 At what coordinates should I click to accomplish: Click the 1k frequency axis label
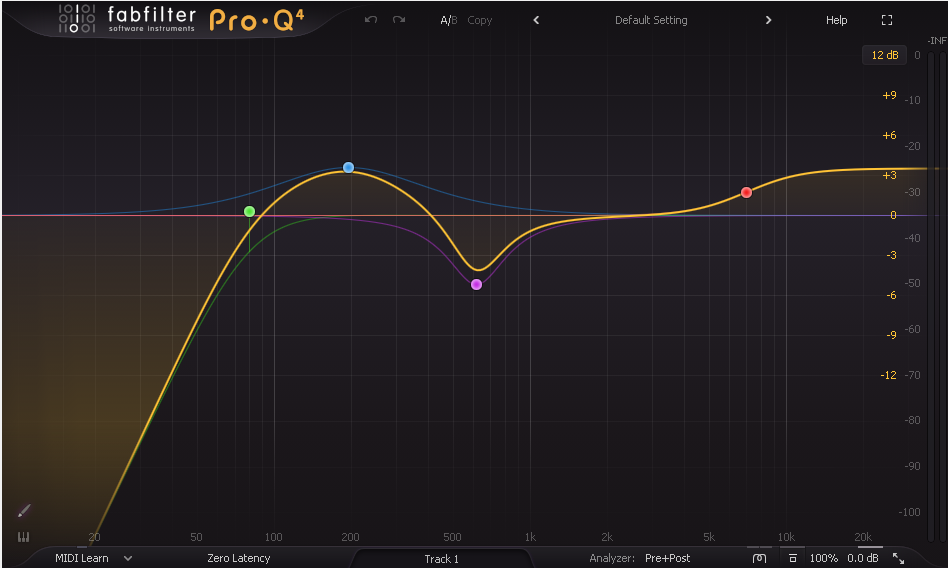click(530, 537)
